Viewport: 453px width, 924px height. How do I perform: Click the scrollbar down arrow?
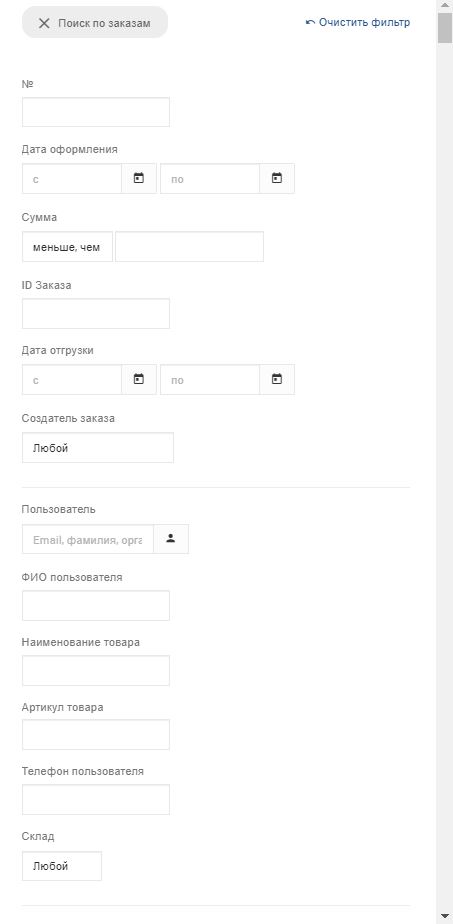445,916
